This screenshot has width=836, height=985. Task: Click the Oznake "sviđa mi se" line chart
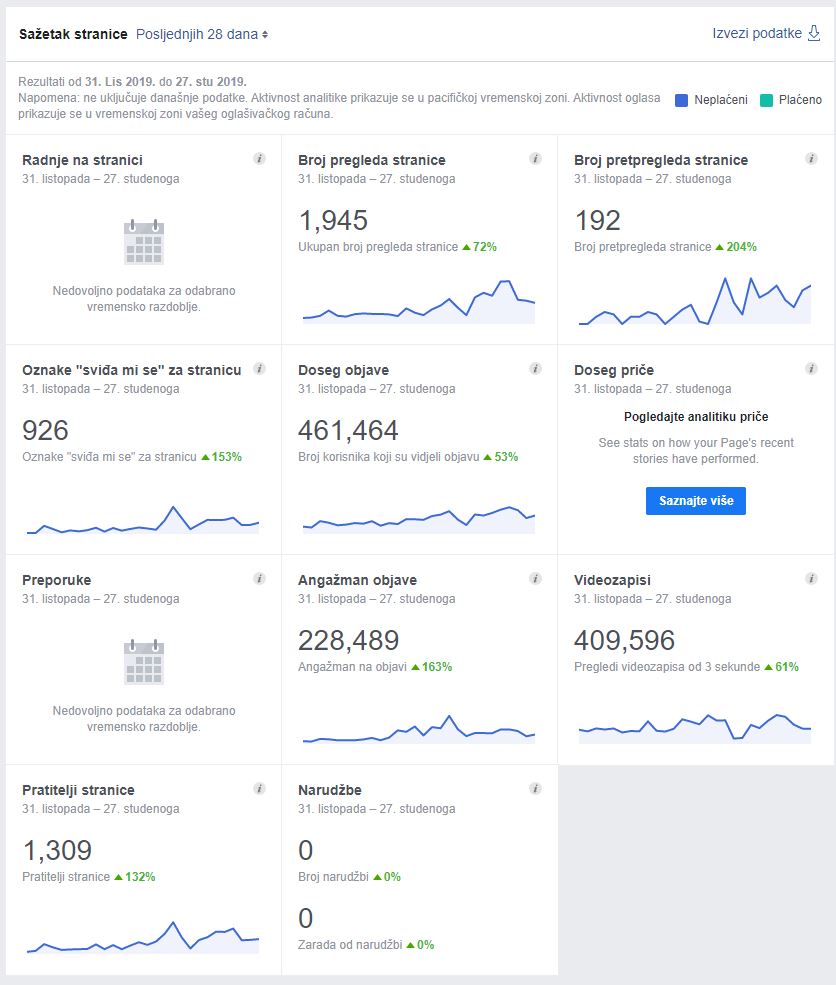click(x=143, y=520)
